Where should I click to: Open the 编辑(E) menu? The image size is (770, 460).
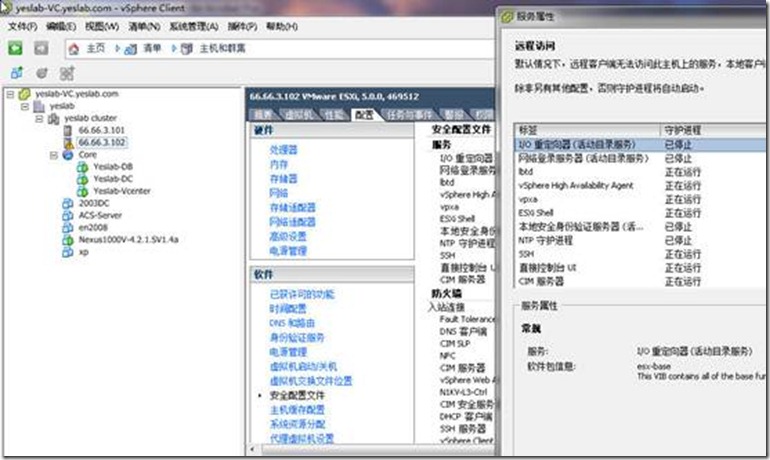[x=61, y=27]
